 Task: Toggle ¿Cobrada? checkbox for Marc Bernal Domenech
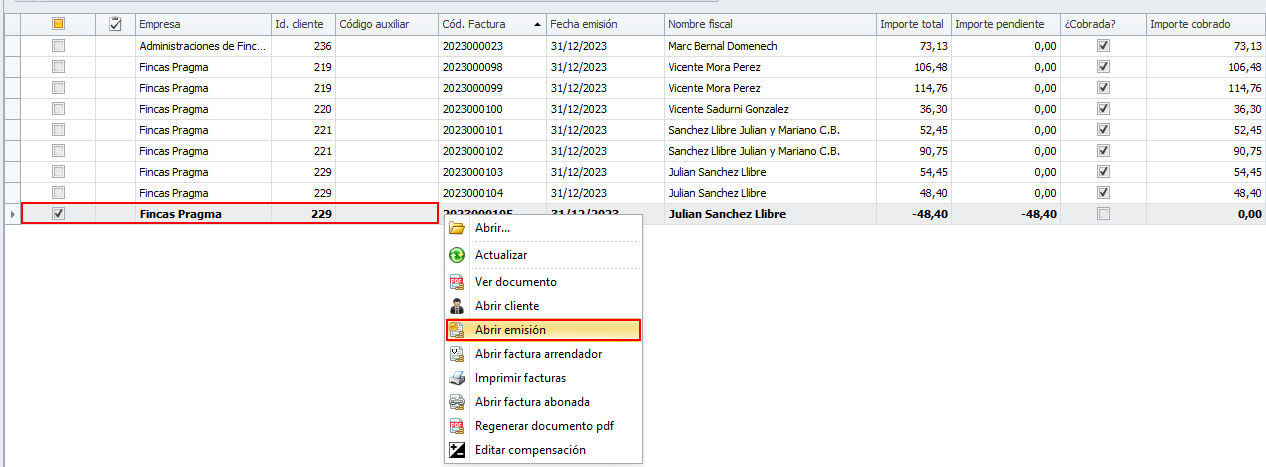(x=1103, y=46)
